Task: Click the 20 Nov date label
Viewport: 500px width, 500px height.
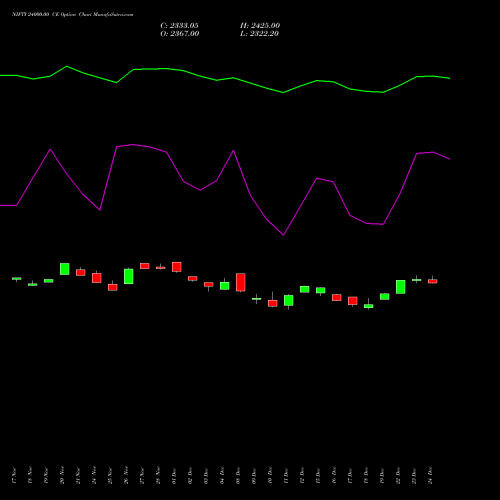Action: (62, 475)
